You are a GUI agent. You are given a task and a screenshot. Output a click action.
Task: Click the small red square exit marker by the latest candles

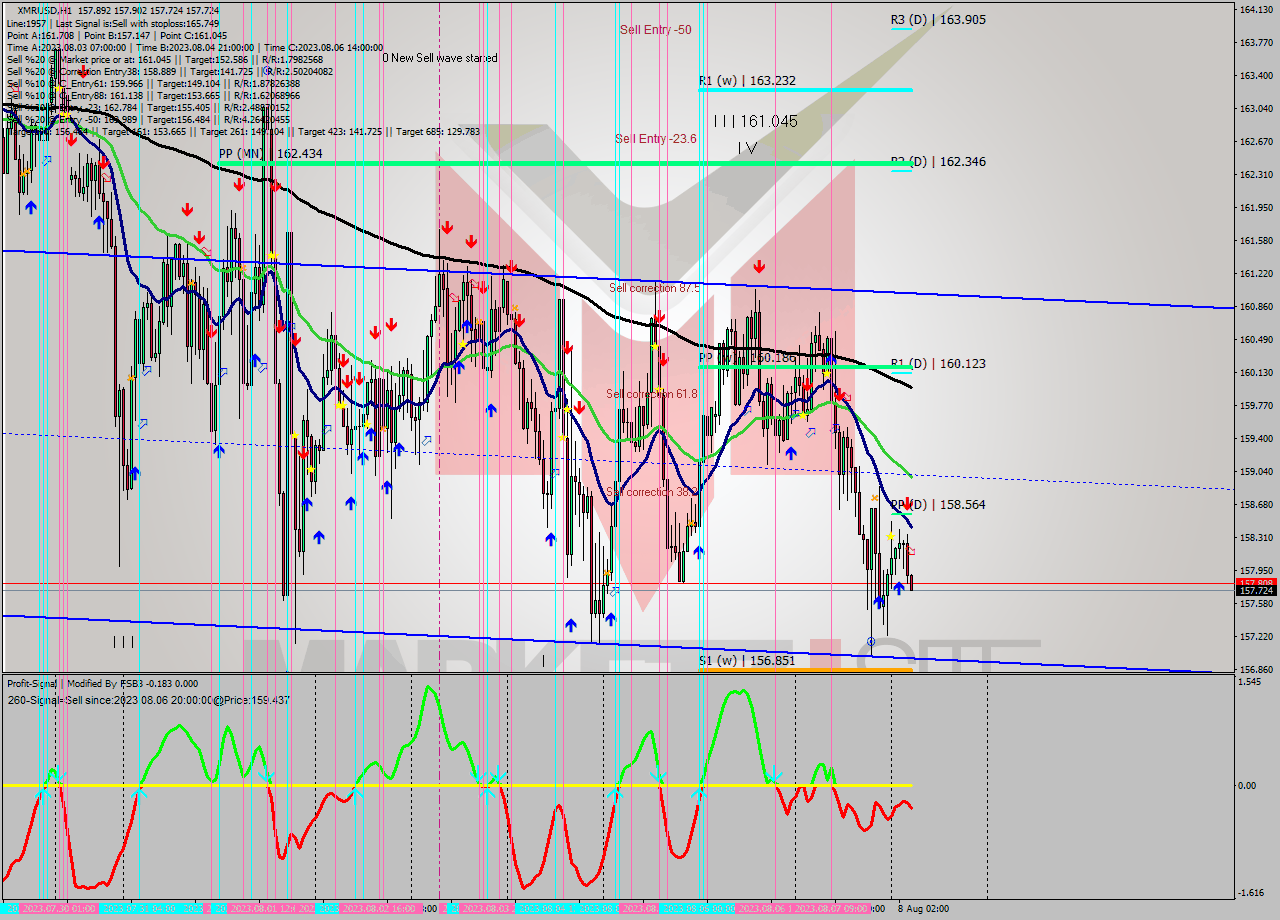tap(910, 551)
